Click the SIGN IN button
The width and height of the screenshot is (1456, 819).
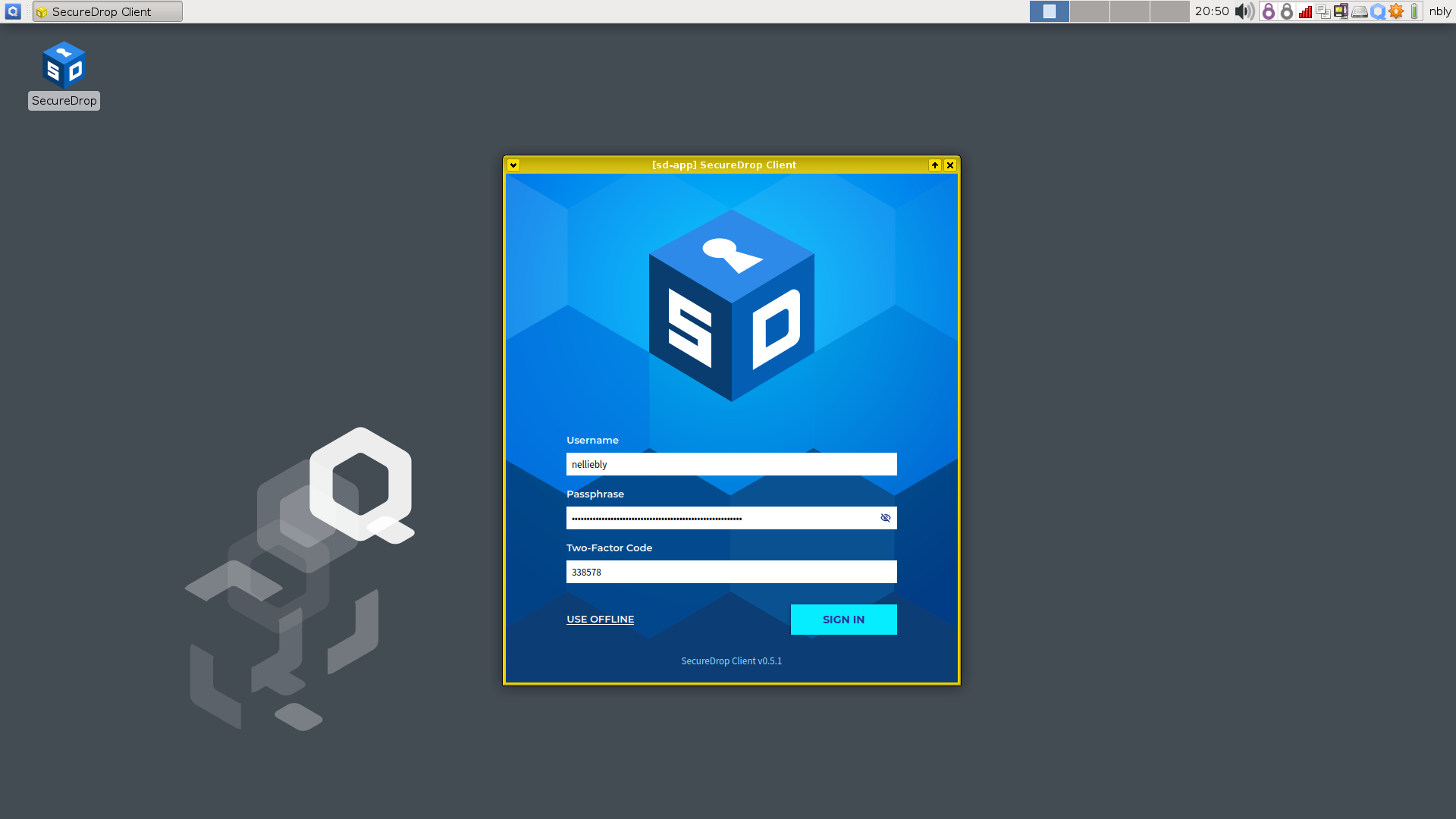tap(844, 620)
